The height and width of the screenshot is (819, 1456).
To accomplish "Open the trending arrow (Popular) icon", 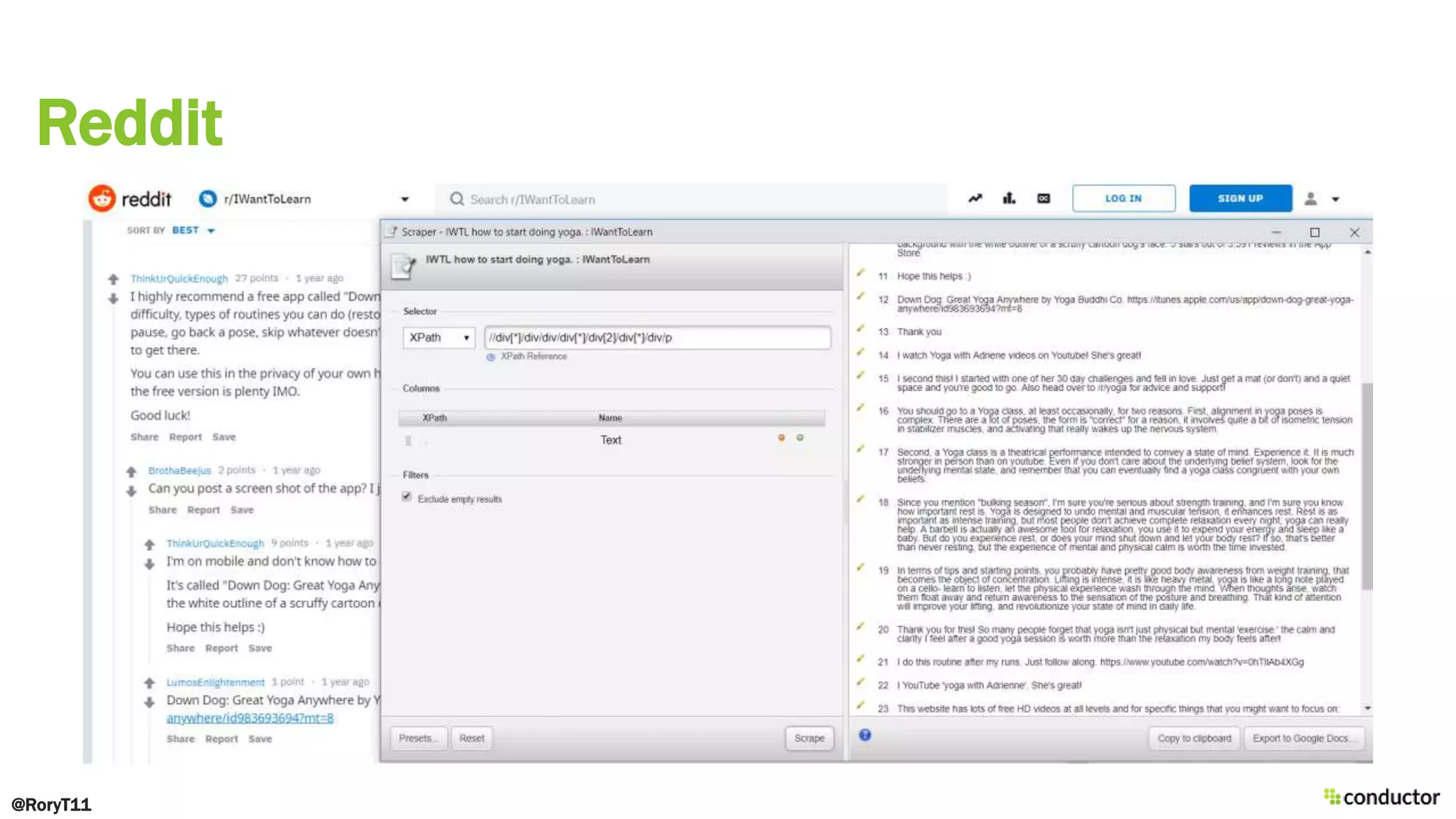I will click(x=975, y=198).
